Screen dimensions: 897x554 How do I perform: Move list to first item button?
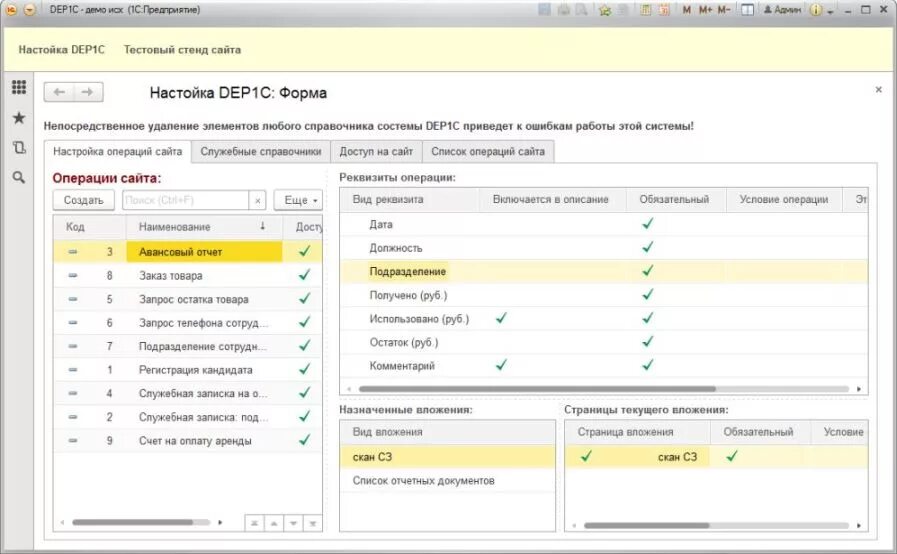[x=255, y=523]
